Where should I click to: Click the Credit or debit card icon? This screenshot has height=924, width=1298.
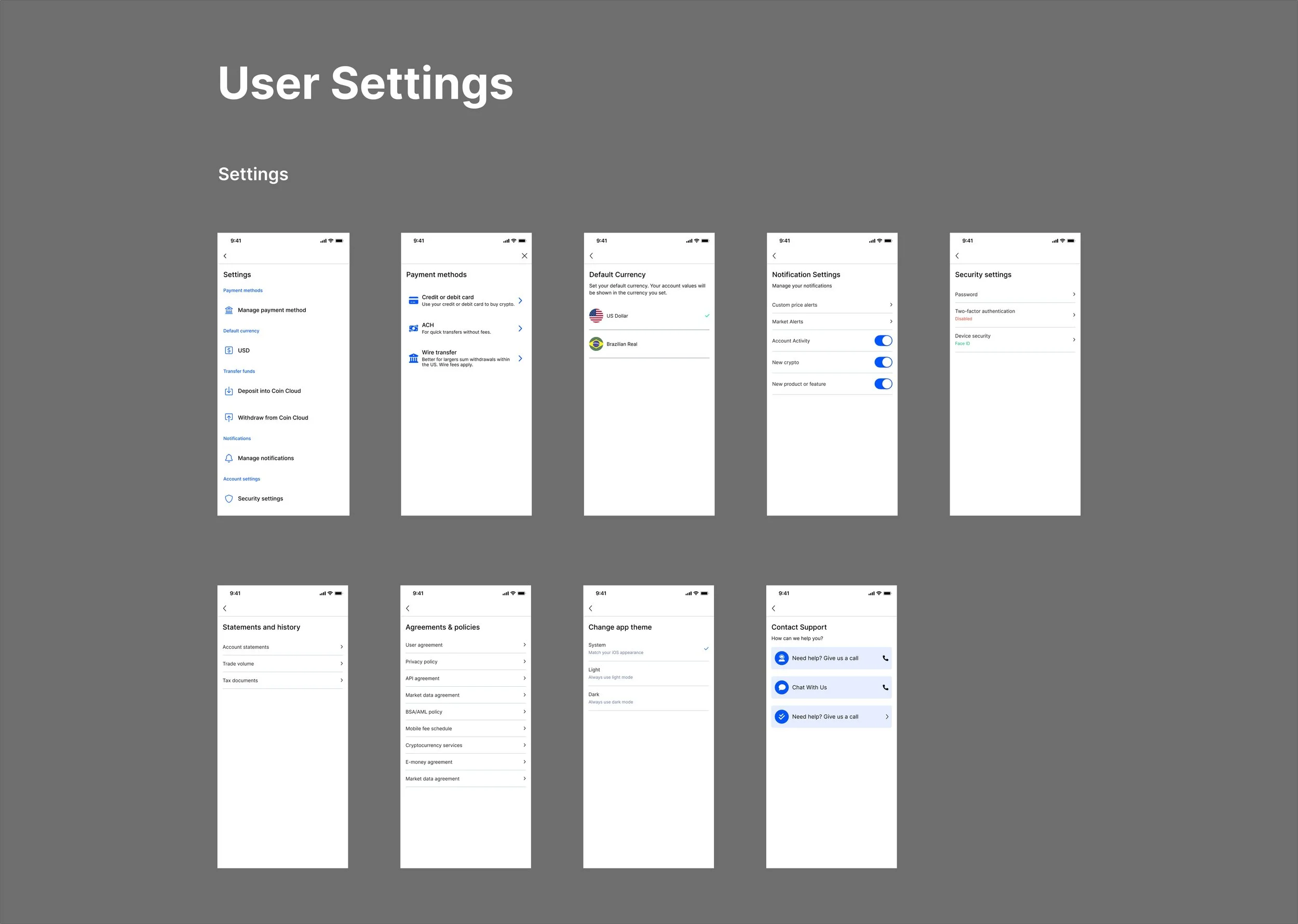(414, 301)
